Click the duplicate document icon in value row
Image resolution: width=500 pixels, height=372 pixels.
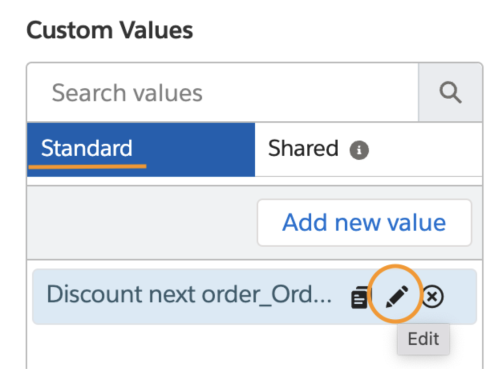(359, 297)
